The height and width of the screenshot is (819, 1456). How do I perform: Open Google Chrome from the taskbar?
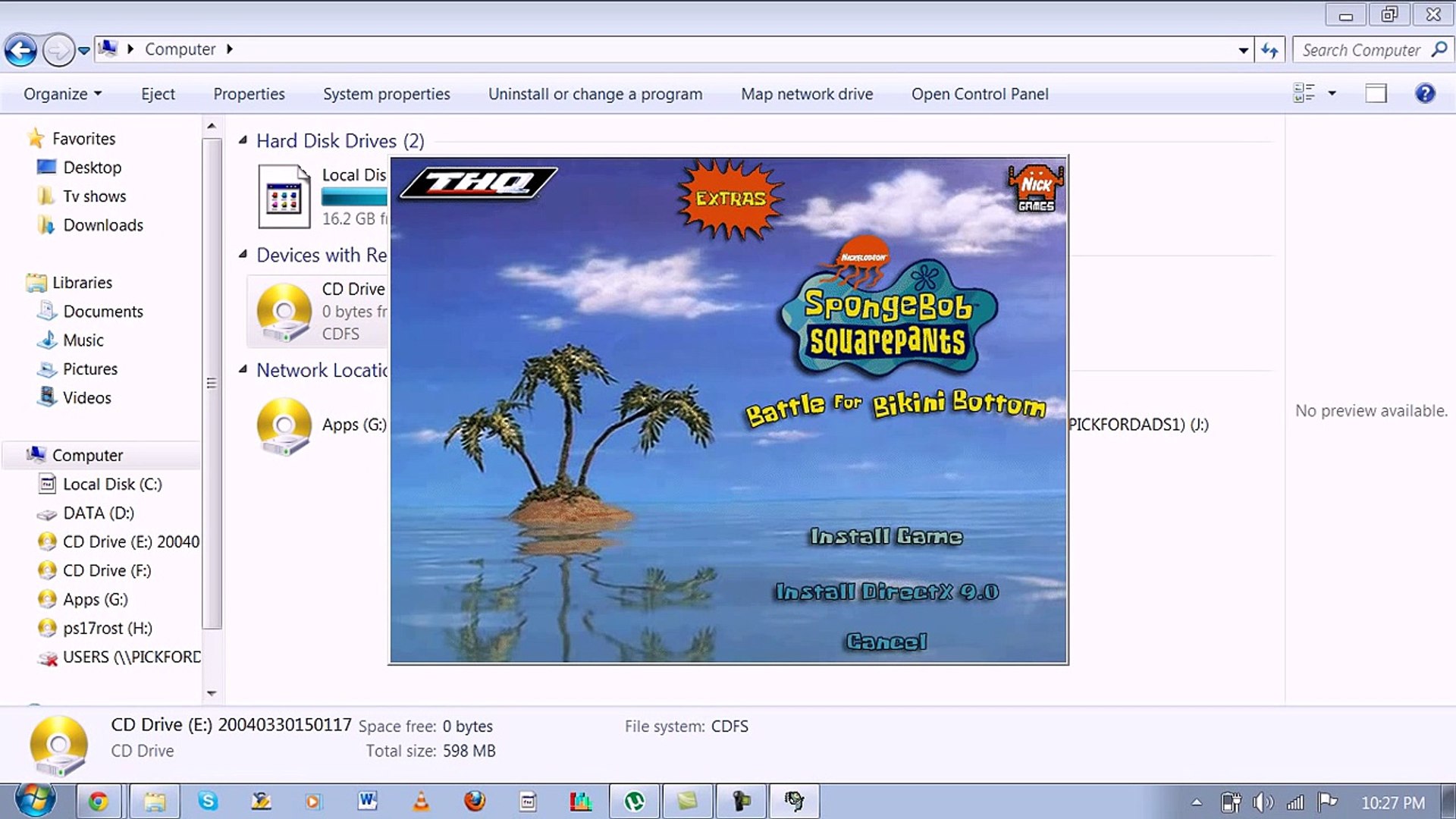(98, 801)
